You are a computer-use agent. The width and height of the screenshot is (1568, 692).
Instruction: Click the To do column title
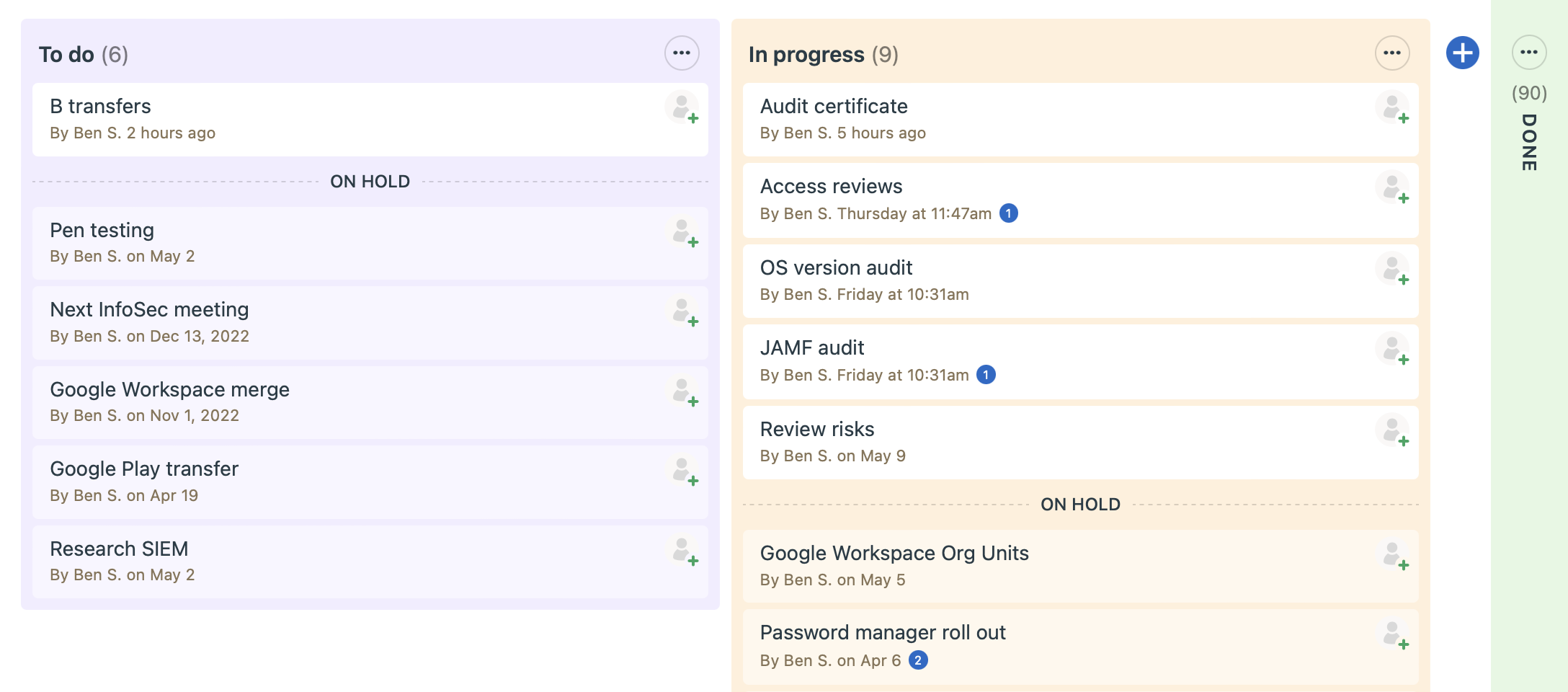coord(66,55)
